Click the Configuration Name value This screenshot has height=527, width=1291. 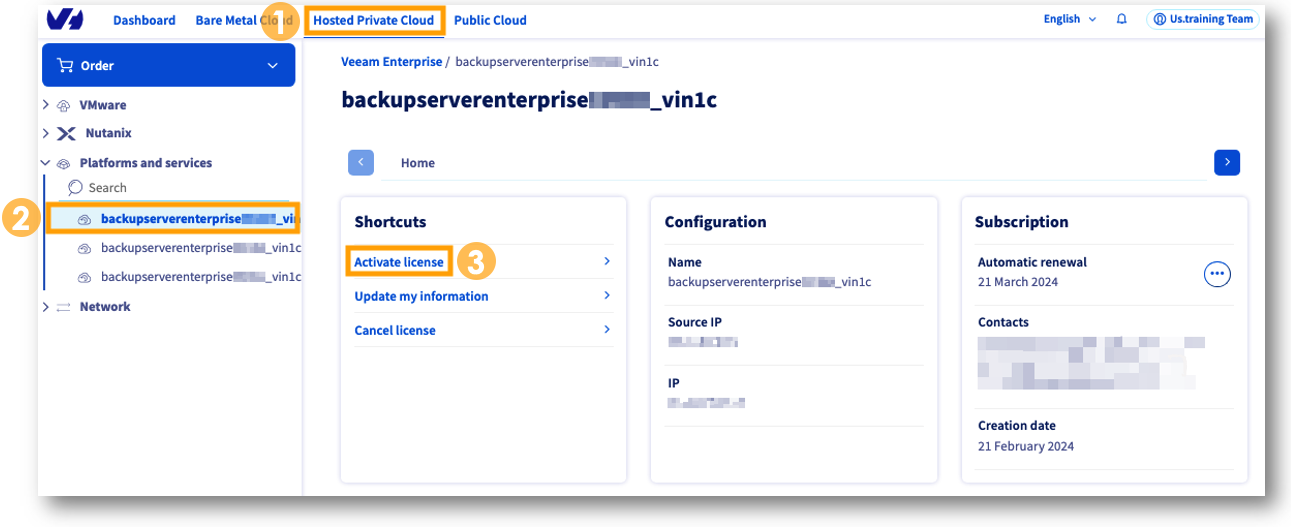(769, 282)
